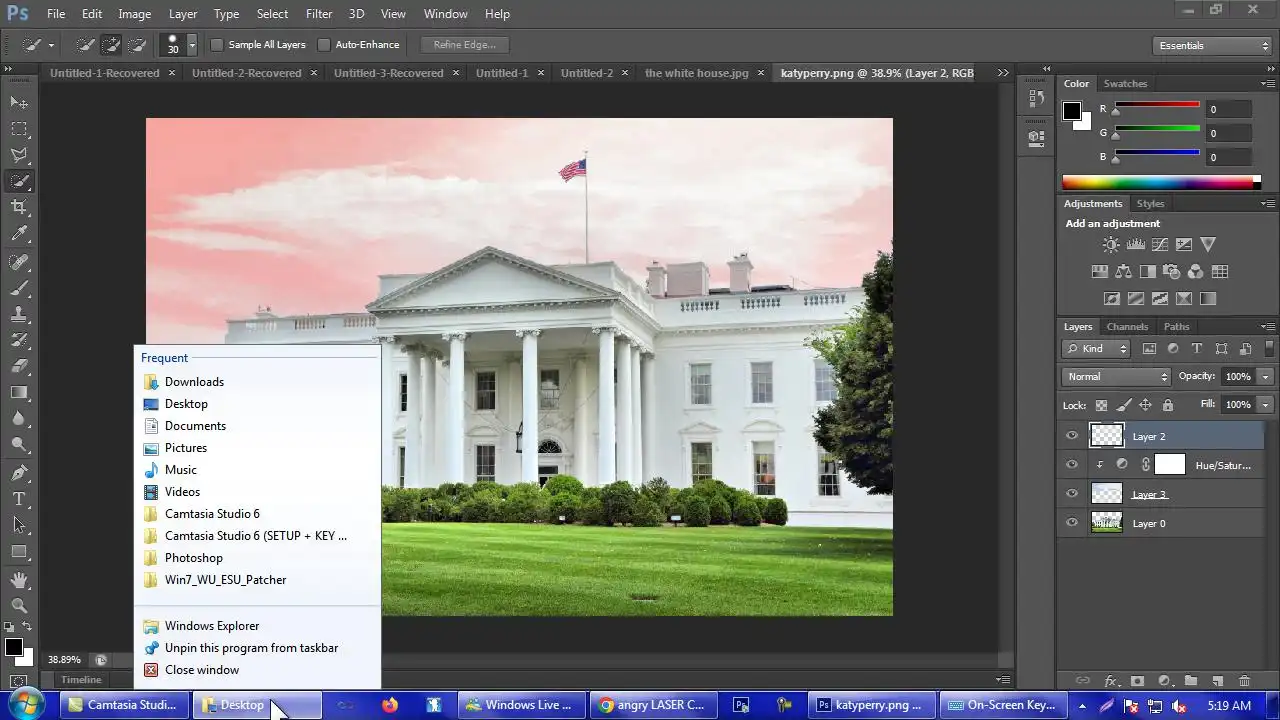Viewport: 1280px width, 720px height.
Task: Click the red R color slider
Action: coord(1157,105)
